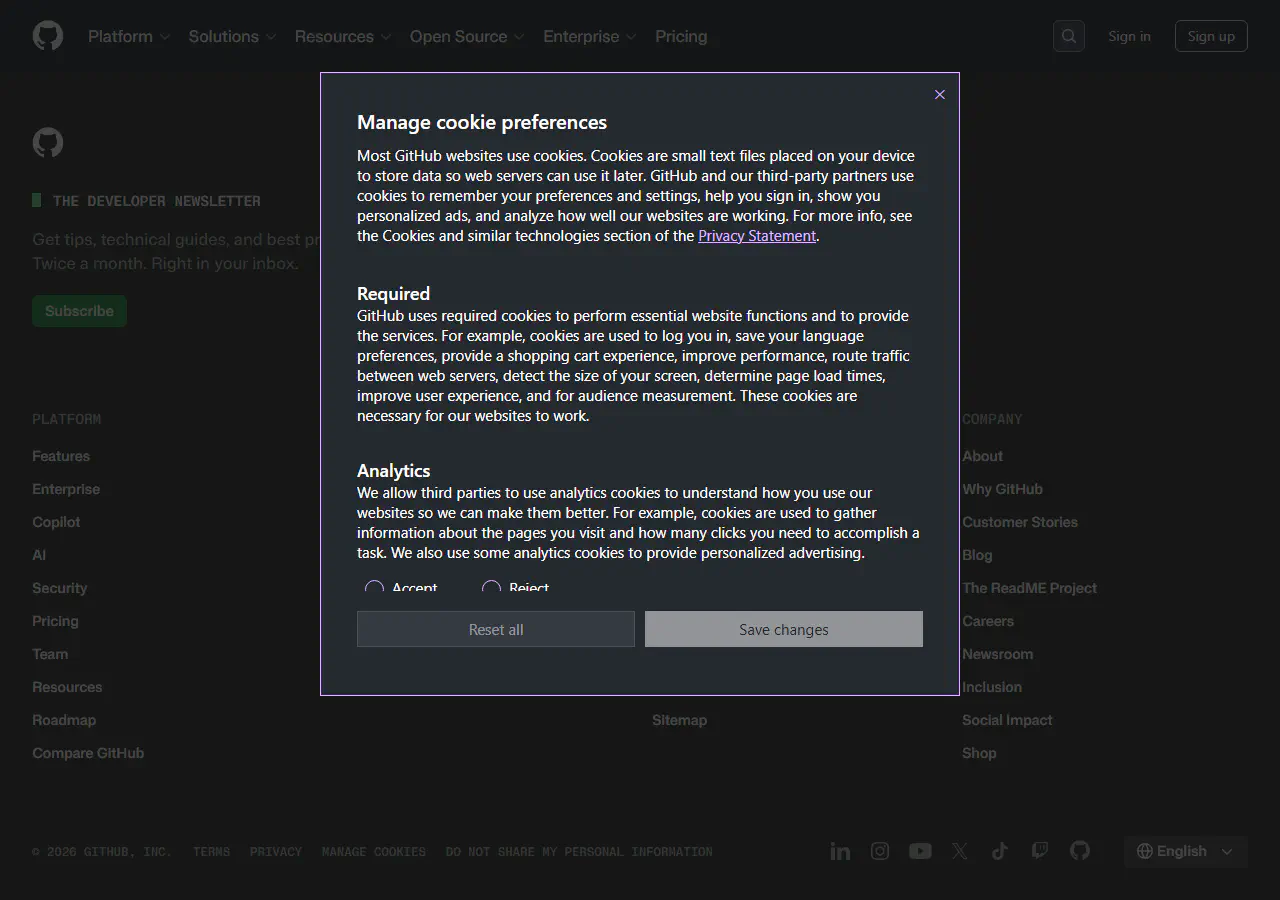Image resolution: width=1280 pixels, height=900 pixels.
Task: Open GitHub's X (Twitter) icon
Action: pyautogui.click(x=960, y=851)
